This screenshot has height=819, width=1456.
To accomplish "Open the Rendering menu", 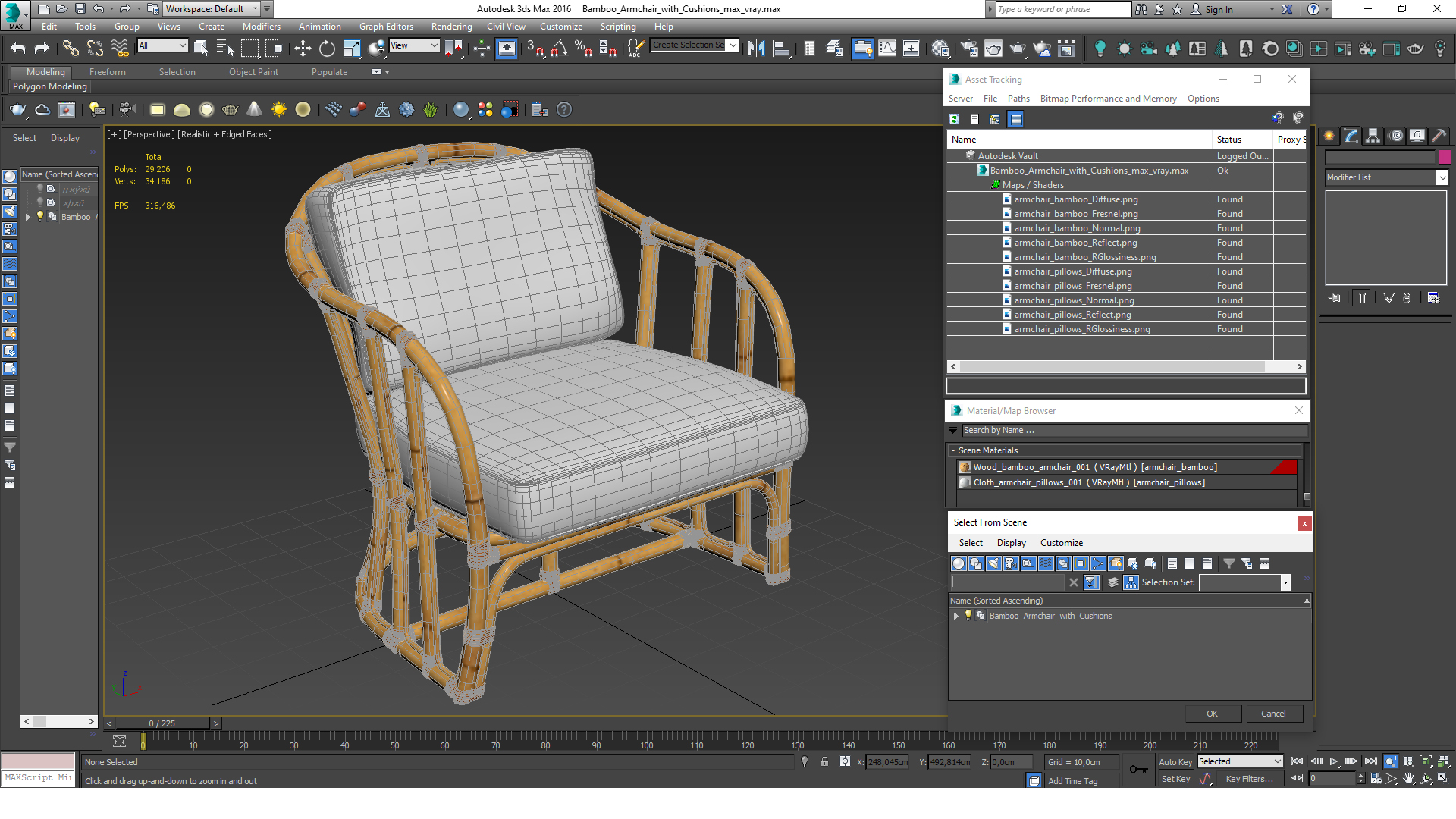I will 451,27.
